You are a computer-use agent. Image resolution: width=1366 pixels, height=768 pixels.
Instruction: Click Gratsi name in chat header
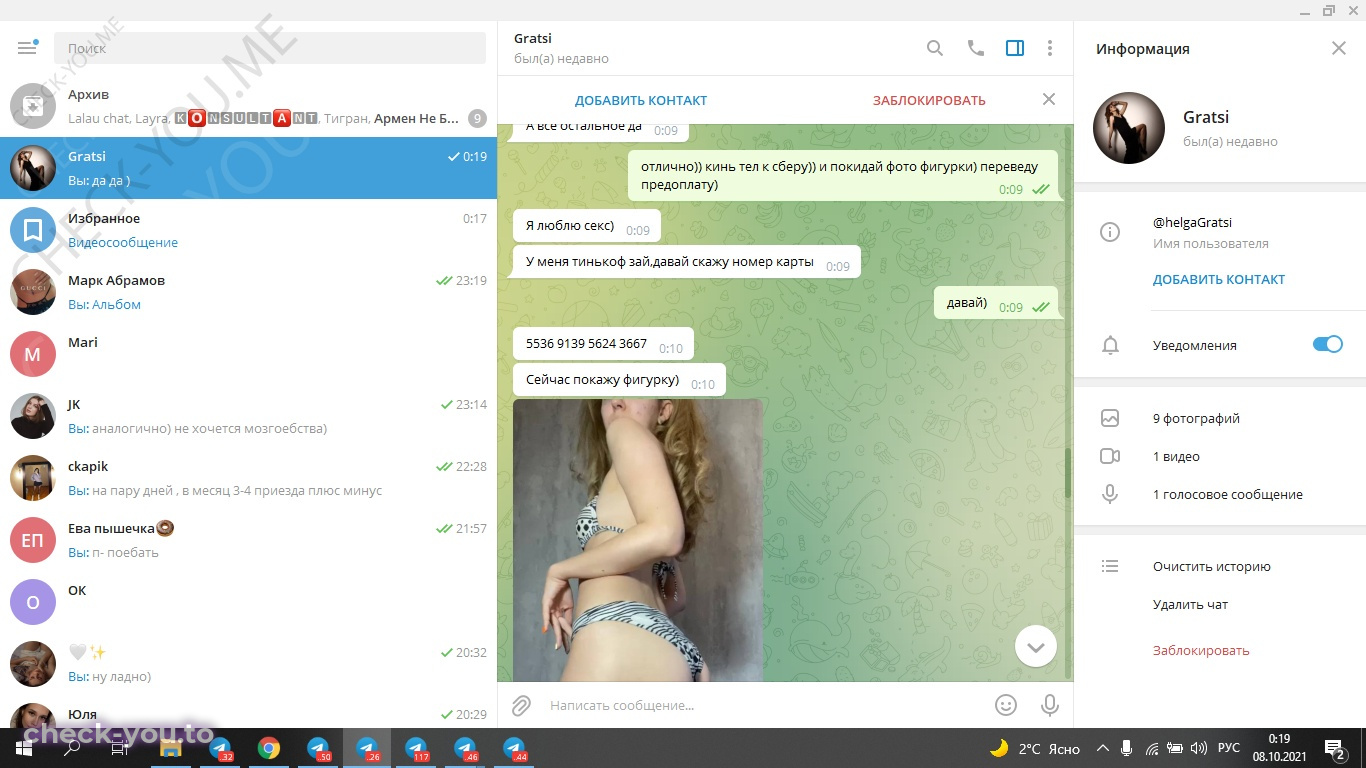(533, 38)
